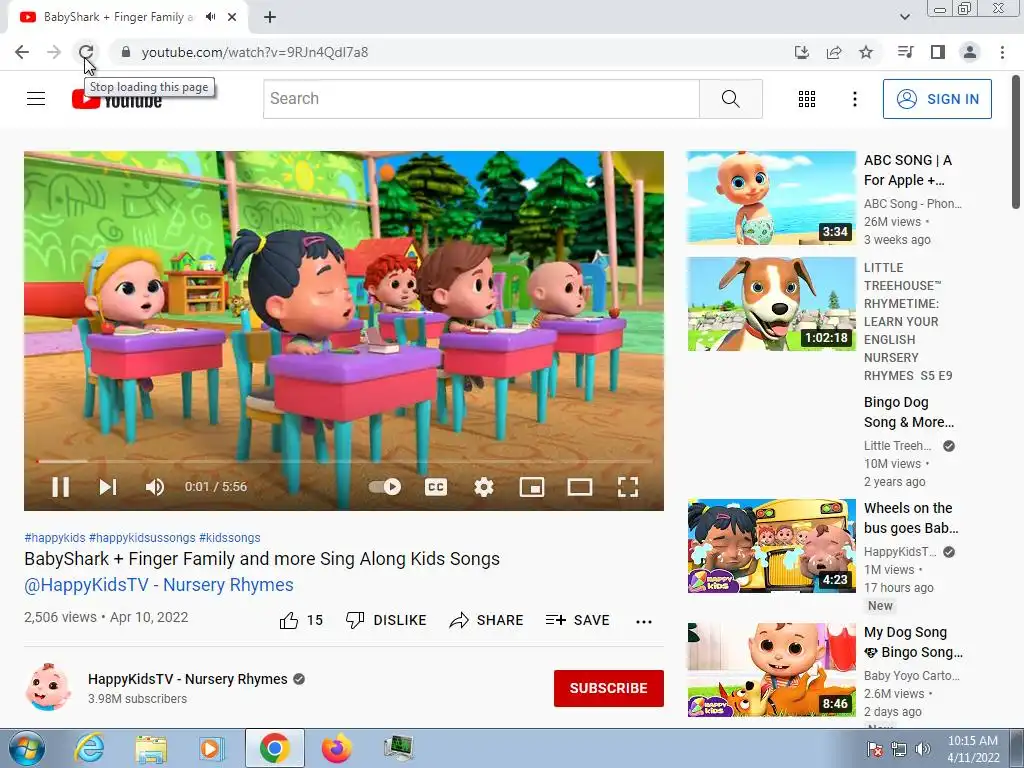Image resolution: width=1024 pixels, height=768 pixels.
Task: Open media controls icon in toolbar
Action: click(x=905, y=52)
